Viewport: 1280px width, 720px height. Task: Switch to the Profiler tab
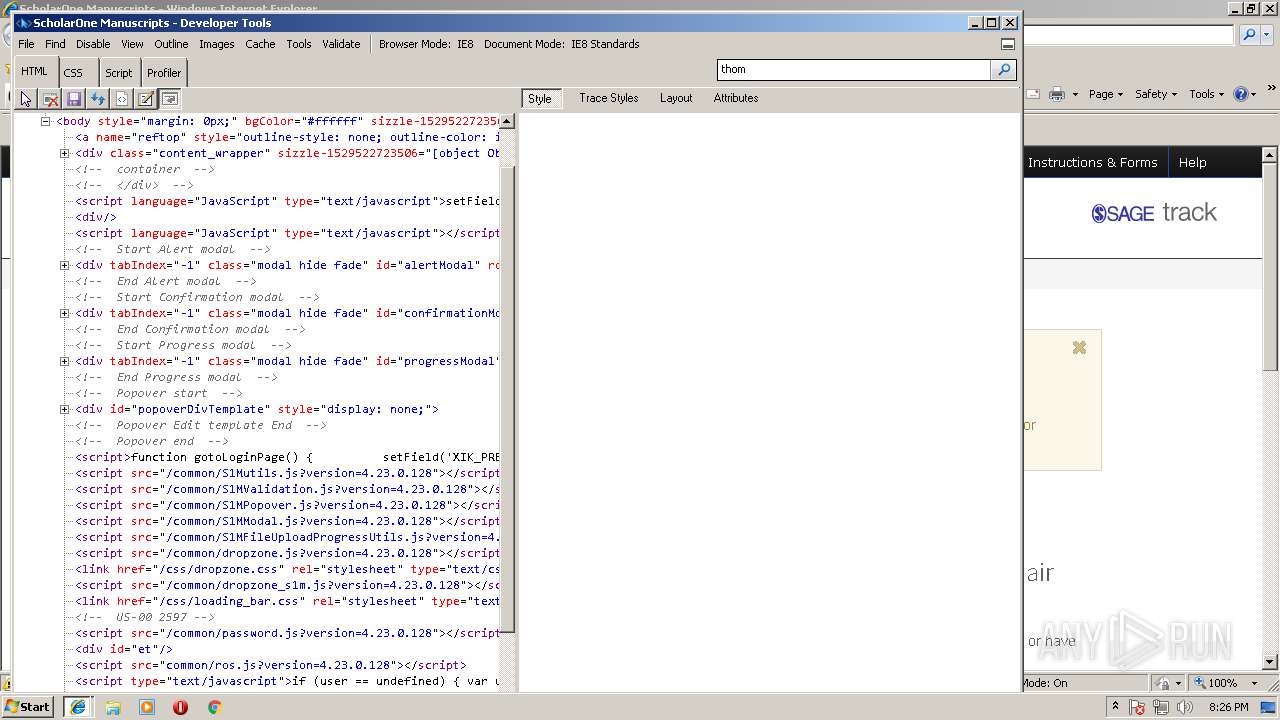pos(164,73)
